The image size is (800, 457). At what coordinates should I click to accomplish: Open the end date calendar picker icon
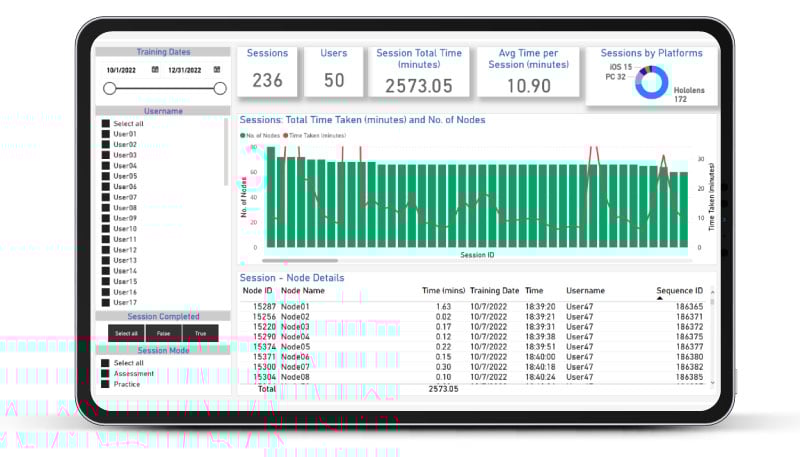point(217,70)
